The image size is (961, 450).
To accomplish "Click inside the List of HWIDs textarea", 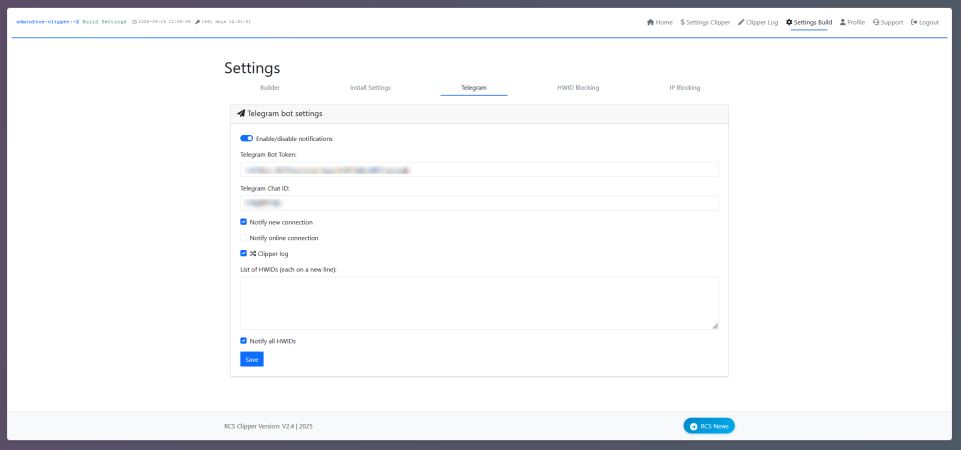I will pos(479,303).
